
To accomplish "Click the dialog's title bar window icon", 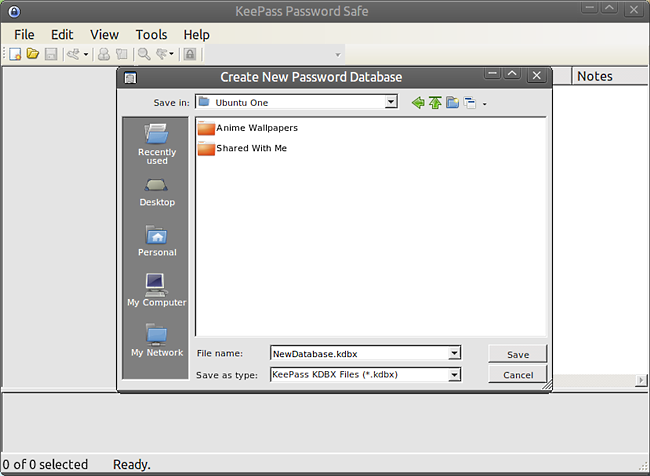I will (x=130, y=78).
